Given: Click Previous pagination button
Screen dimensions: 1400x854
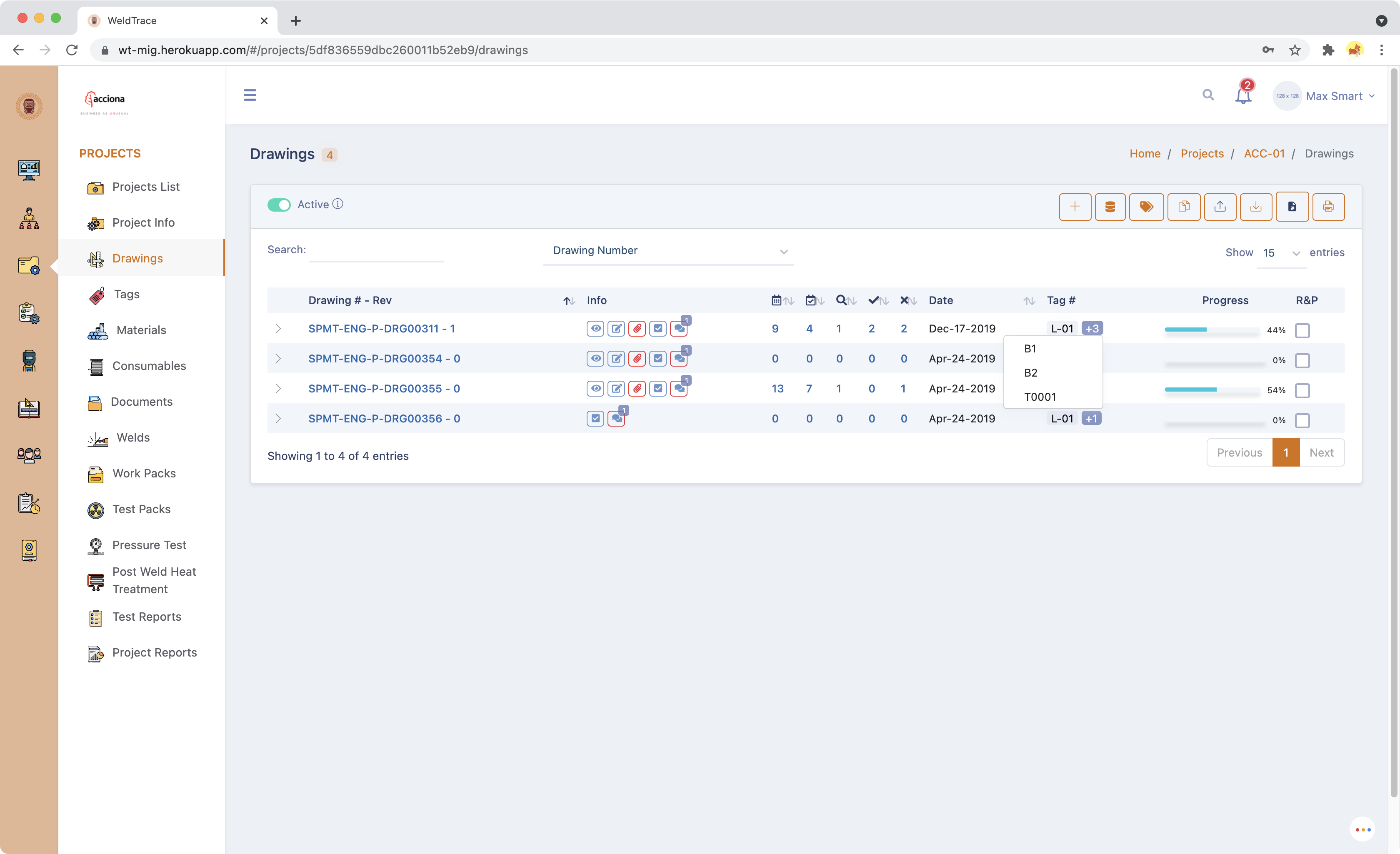Looking at the screenshot, I should click(1239, 453).
